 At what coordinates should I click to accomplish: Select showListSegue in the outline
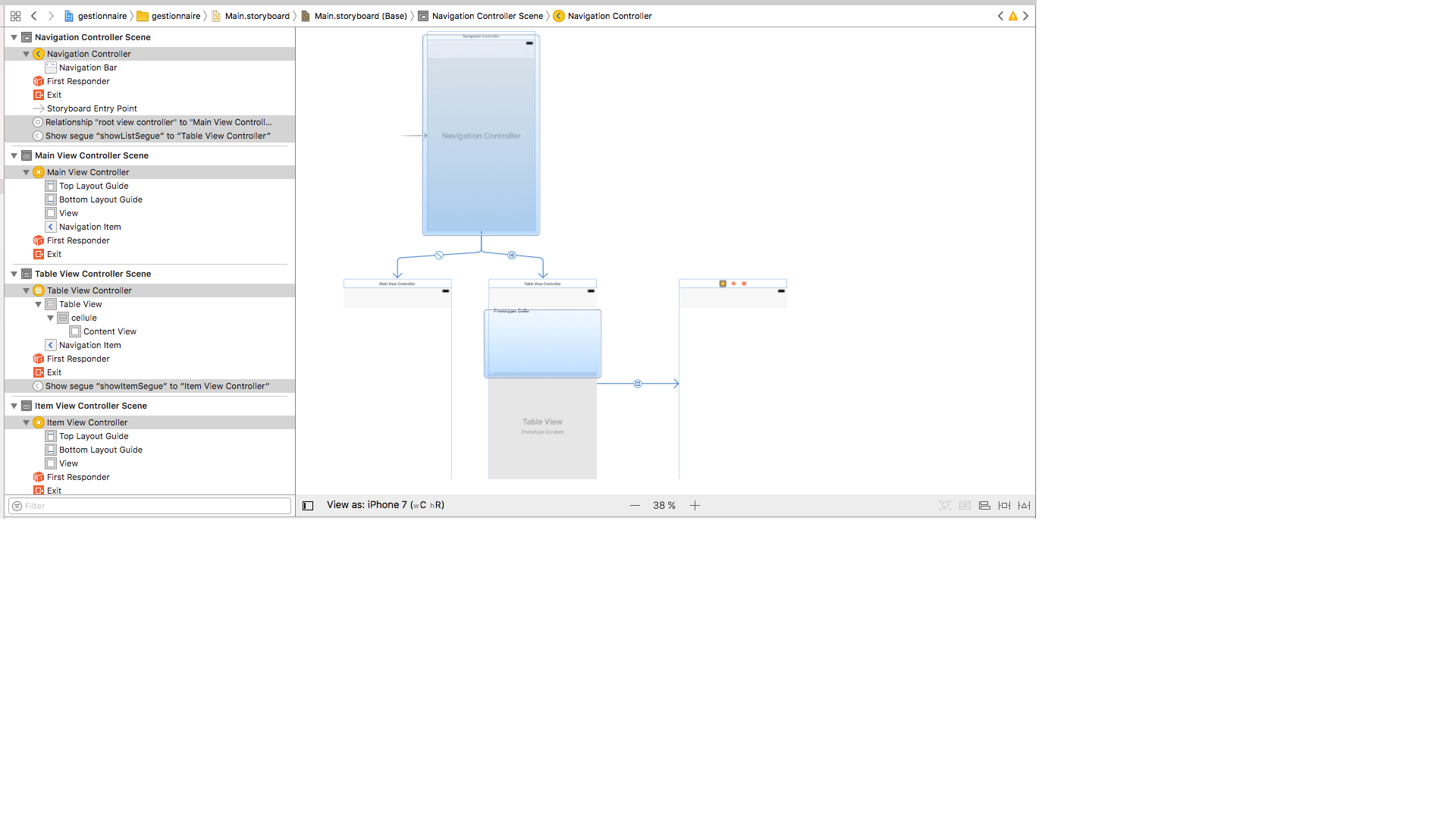(x=157, y=136)
